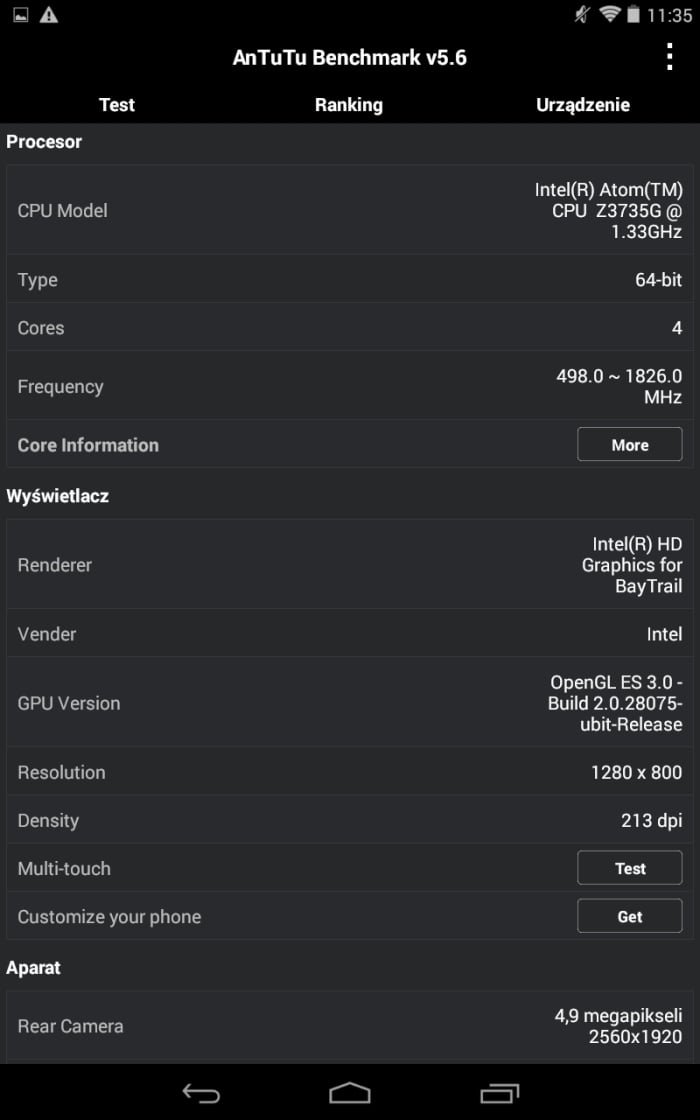This screenshot has height=1120, width=700.
Task: Switch to the Test tab
Action: click(116, 104)
